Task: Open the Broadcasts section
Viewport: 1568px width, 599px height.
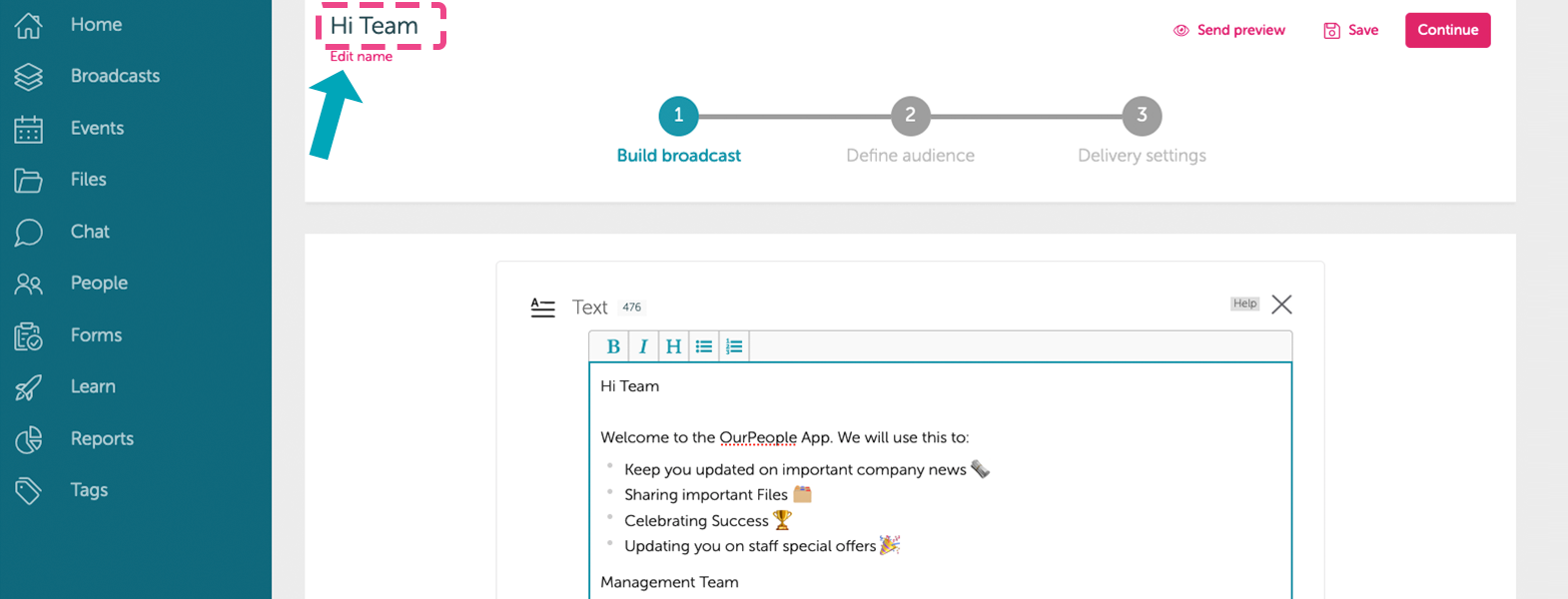Action: pos(115,76)
